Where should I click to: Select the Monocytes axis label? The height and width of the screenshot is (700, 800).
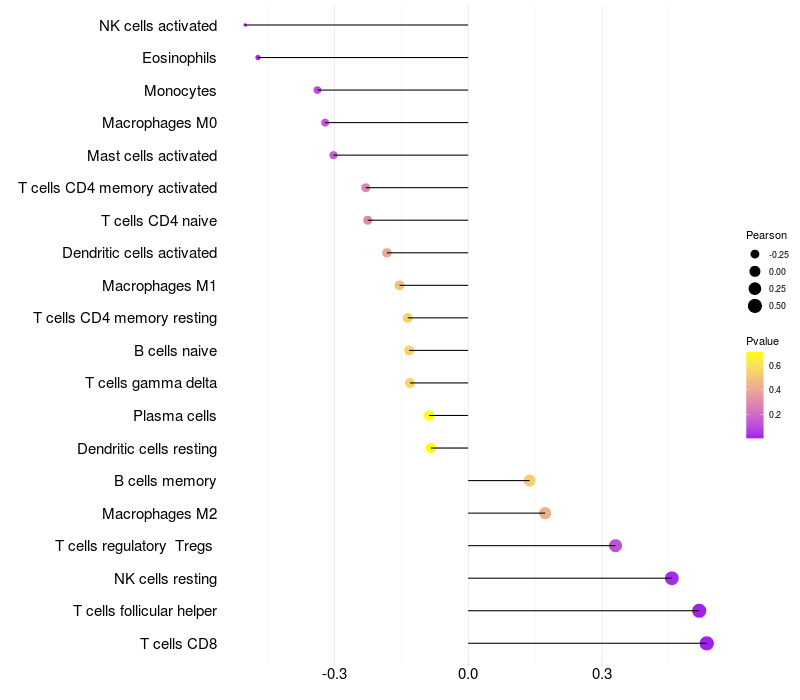coord(180,91)
